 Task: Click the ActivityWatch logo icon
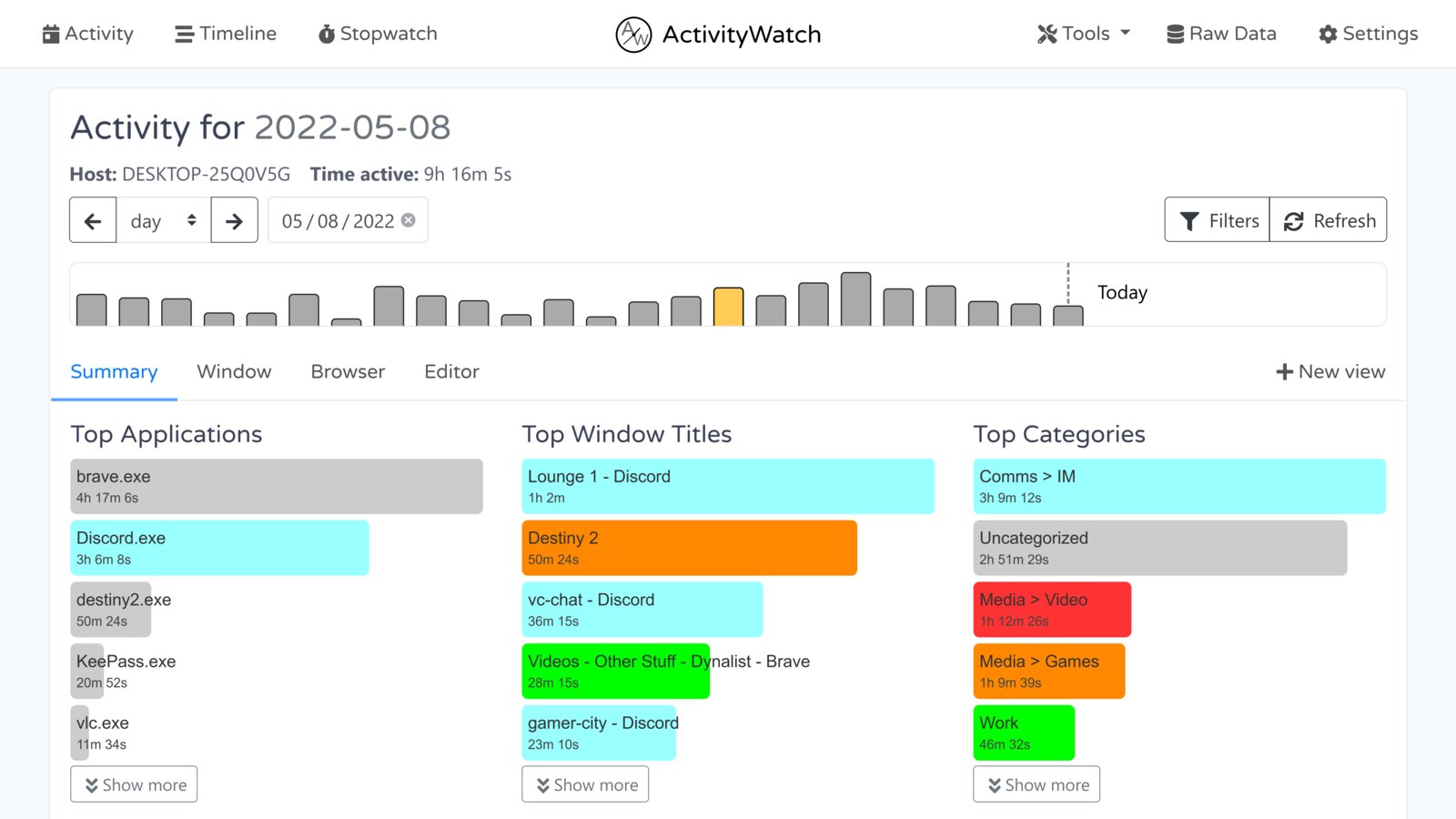point(633,35)
